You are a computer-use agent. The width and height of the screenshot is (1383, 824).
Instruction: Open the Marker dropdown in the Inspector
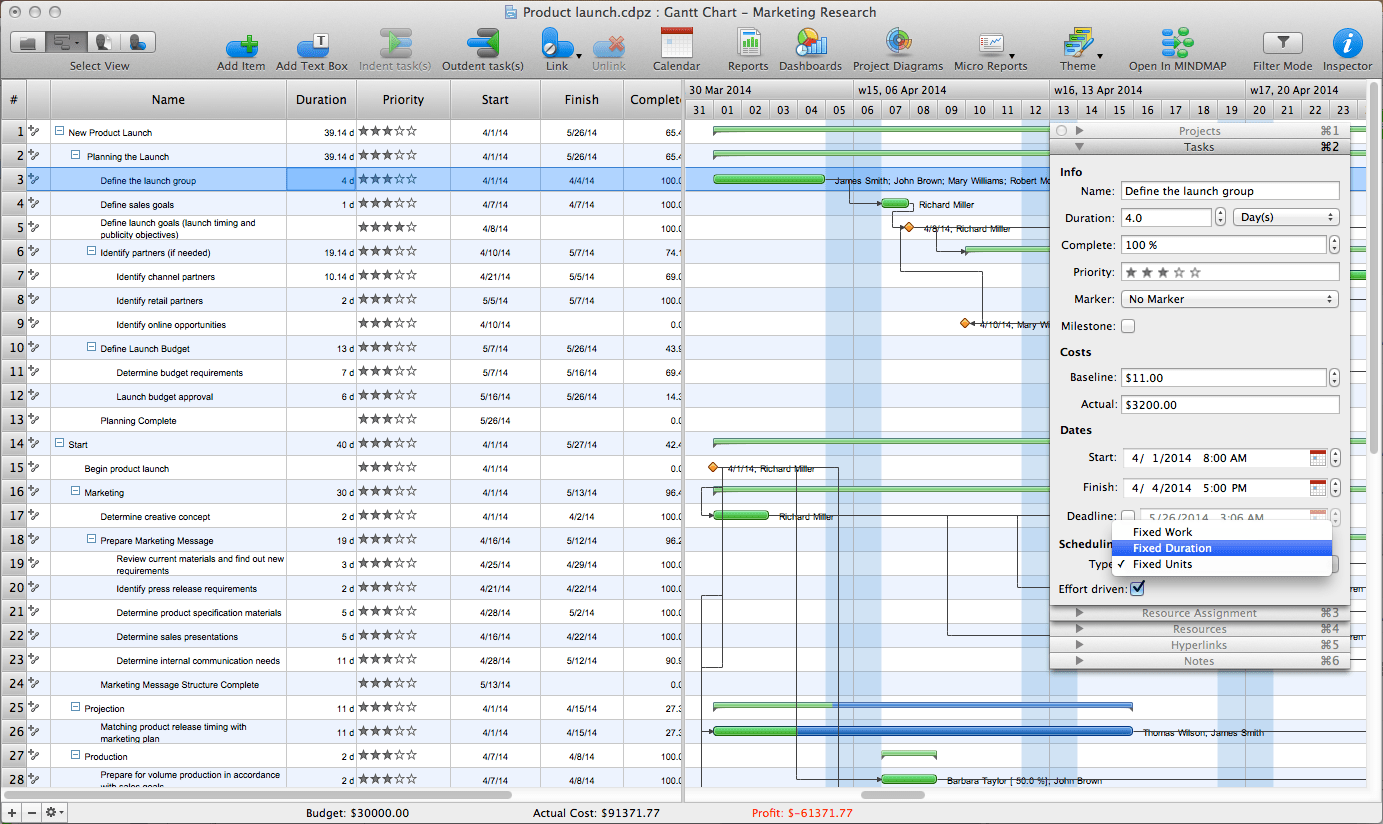click(1230, 298)
